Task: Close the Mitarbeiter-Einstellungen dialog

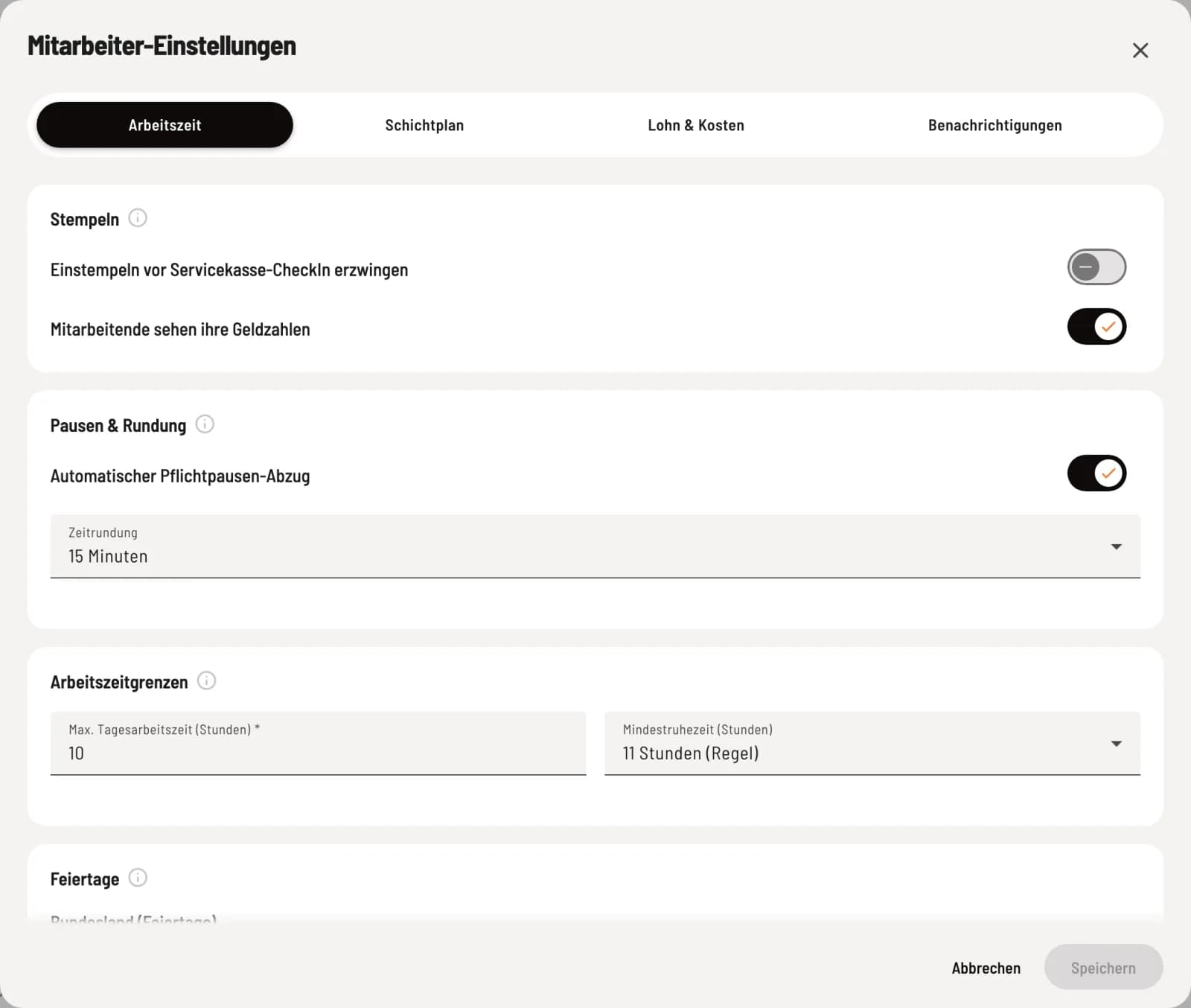Action: [x=1140, y=51]
